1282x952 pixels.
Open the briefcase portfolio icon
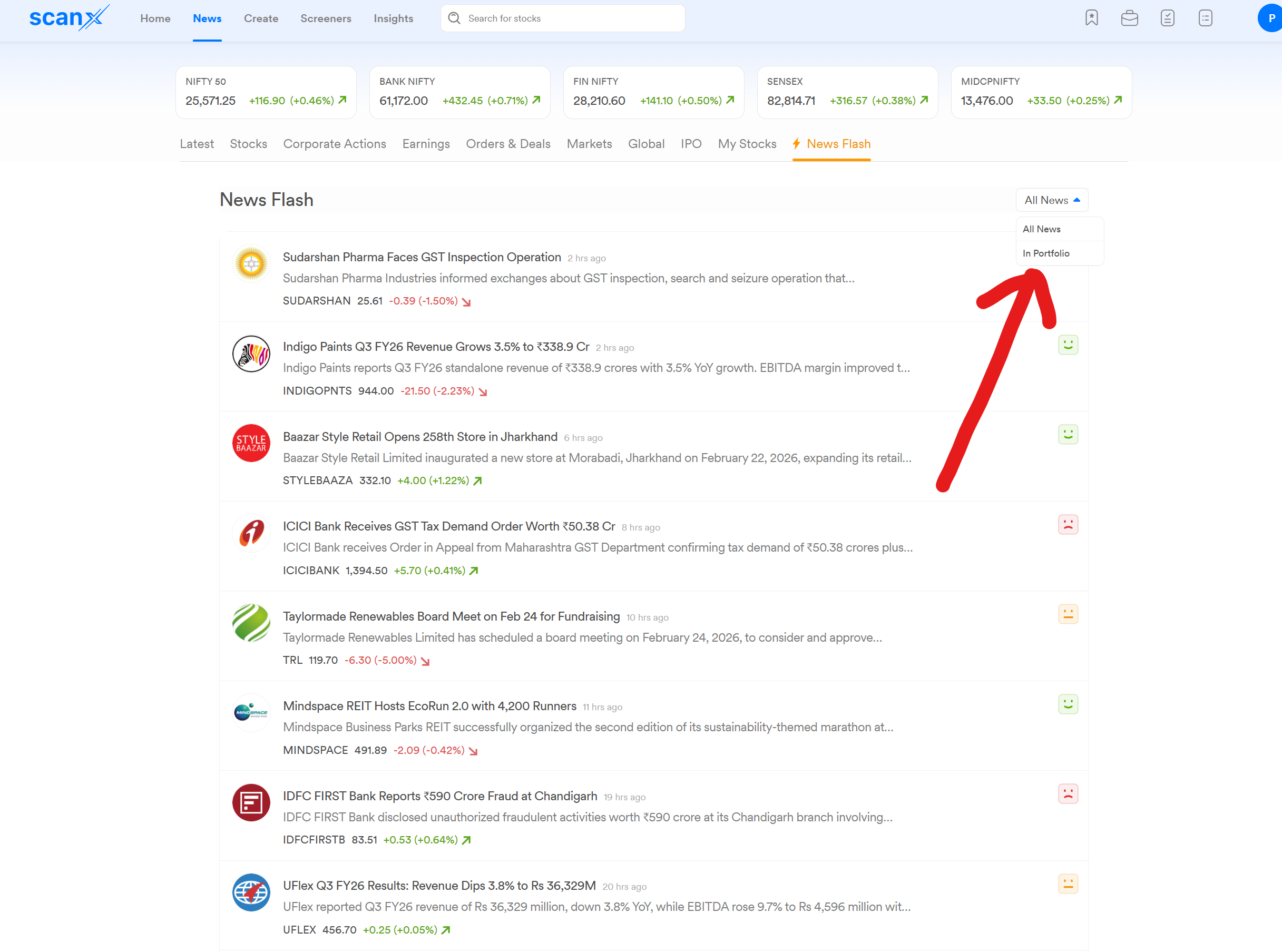click(x=1129, y=18)
